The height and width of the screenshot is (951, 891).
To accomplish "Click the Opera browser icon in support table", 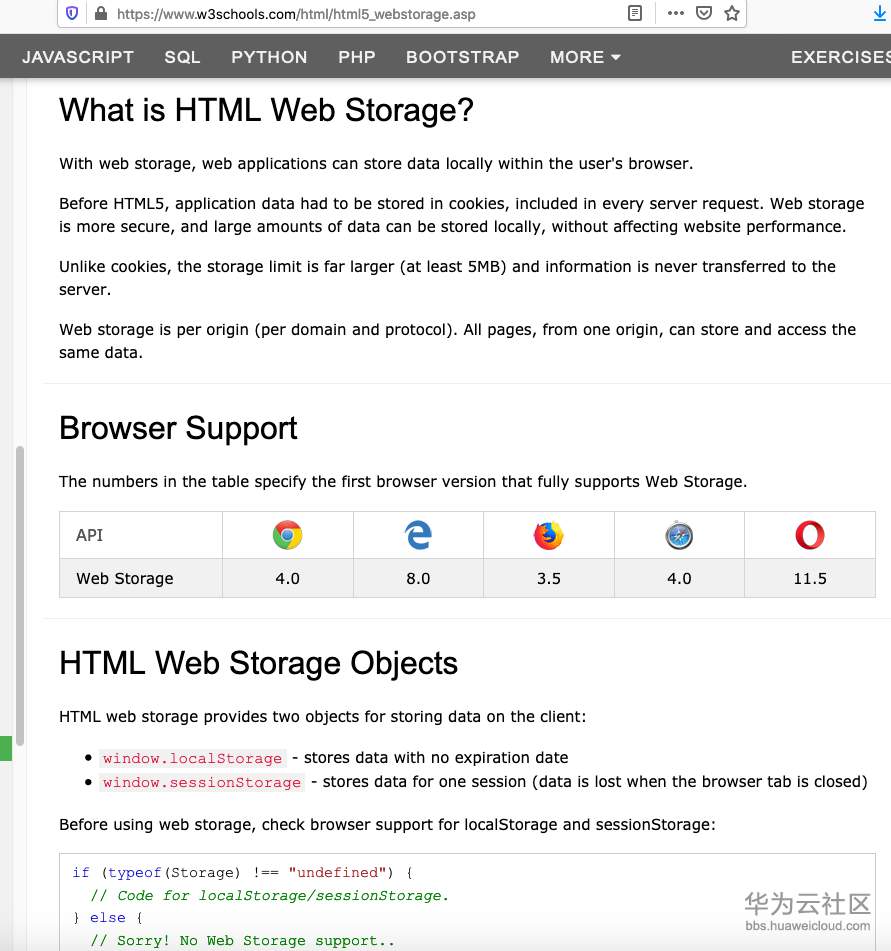I will (x=809, y=534).
